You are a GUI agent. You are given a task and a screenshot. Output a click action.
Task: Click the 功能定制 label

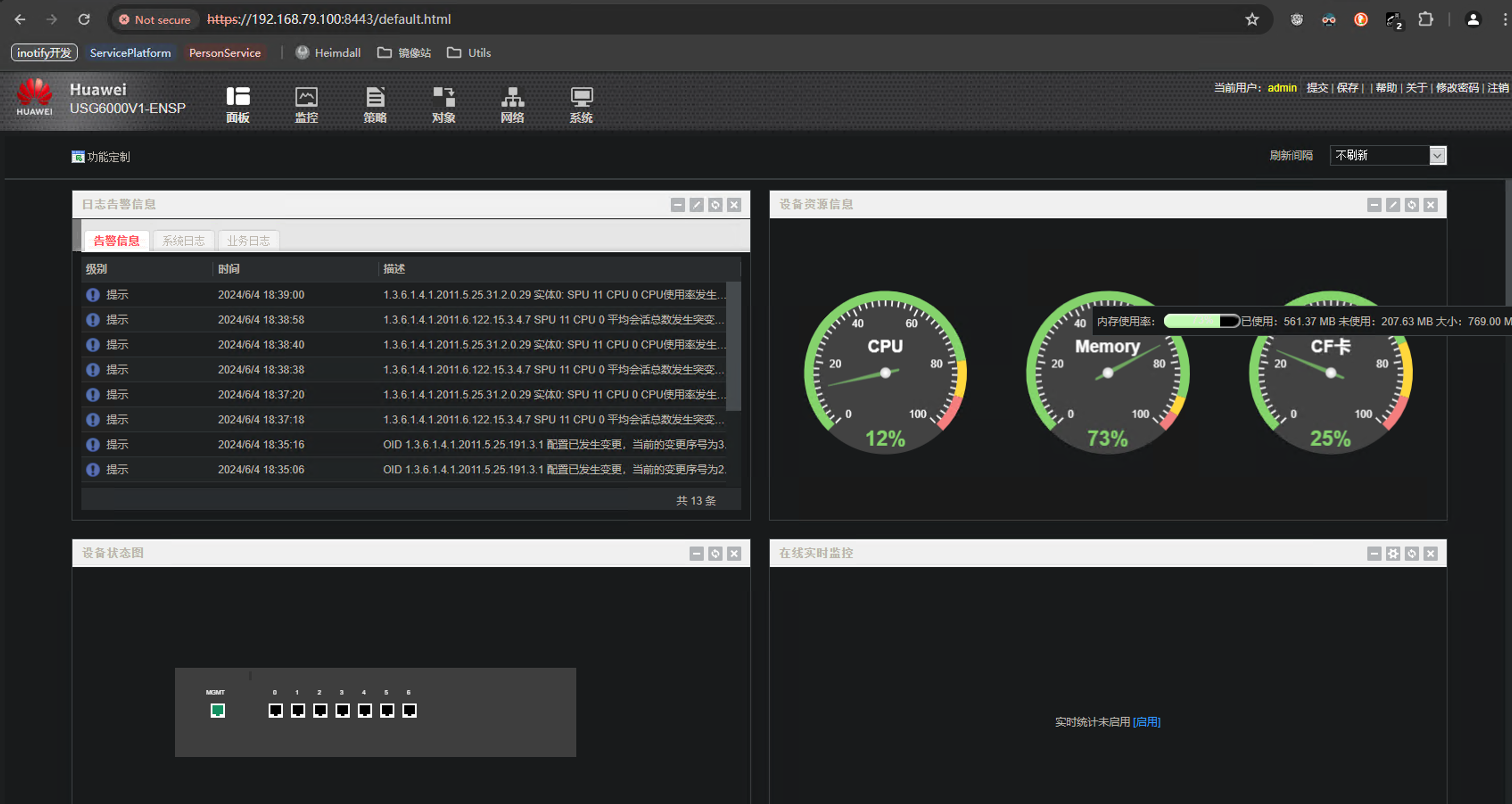coord(108,157)
